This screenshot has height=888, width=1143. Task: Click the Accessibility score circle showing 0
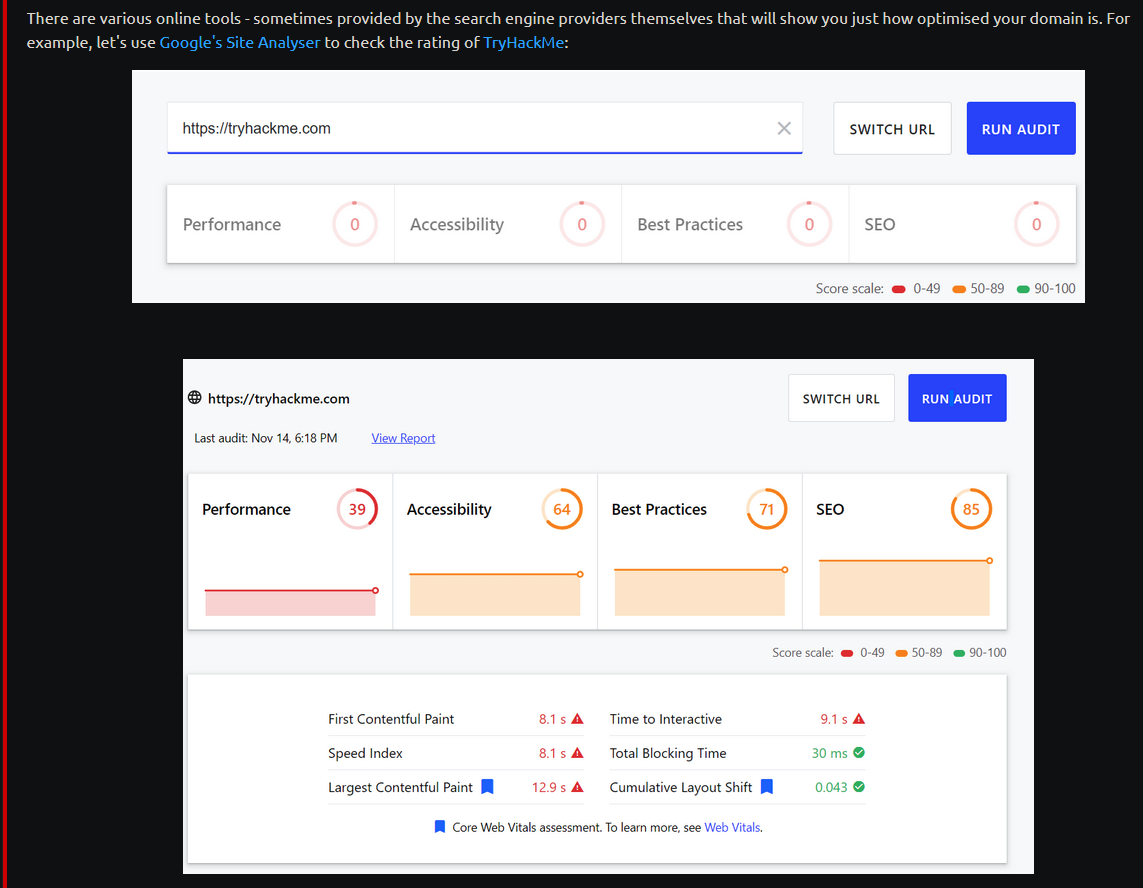coord(582,224)
